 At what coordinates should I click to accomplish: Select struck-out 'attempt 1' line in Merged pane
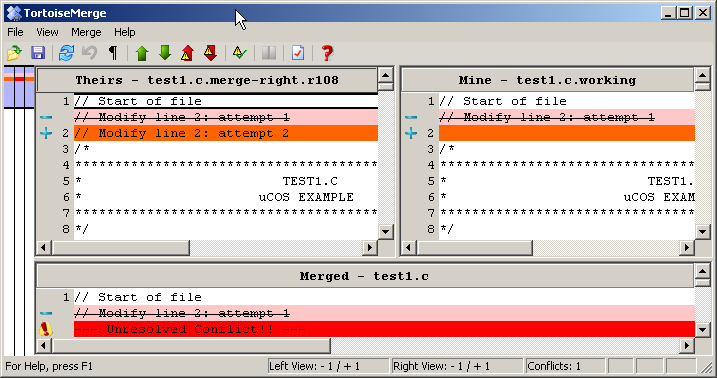(384, 313)
